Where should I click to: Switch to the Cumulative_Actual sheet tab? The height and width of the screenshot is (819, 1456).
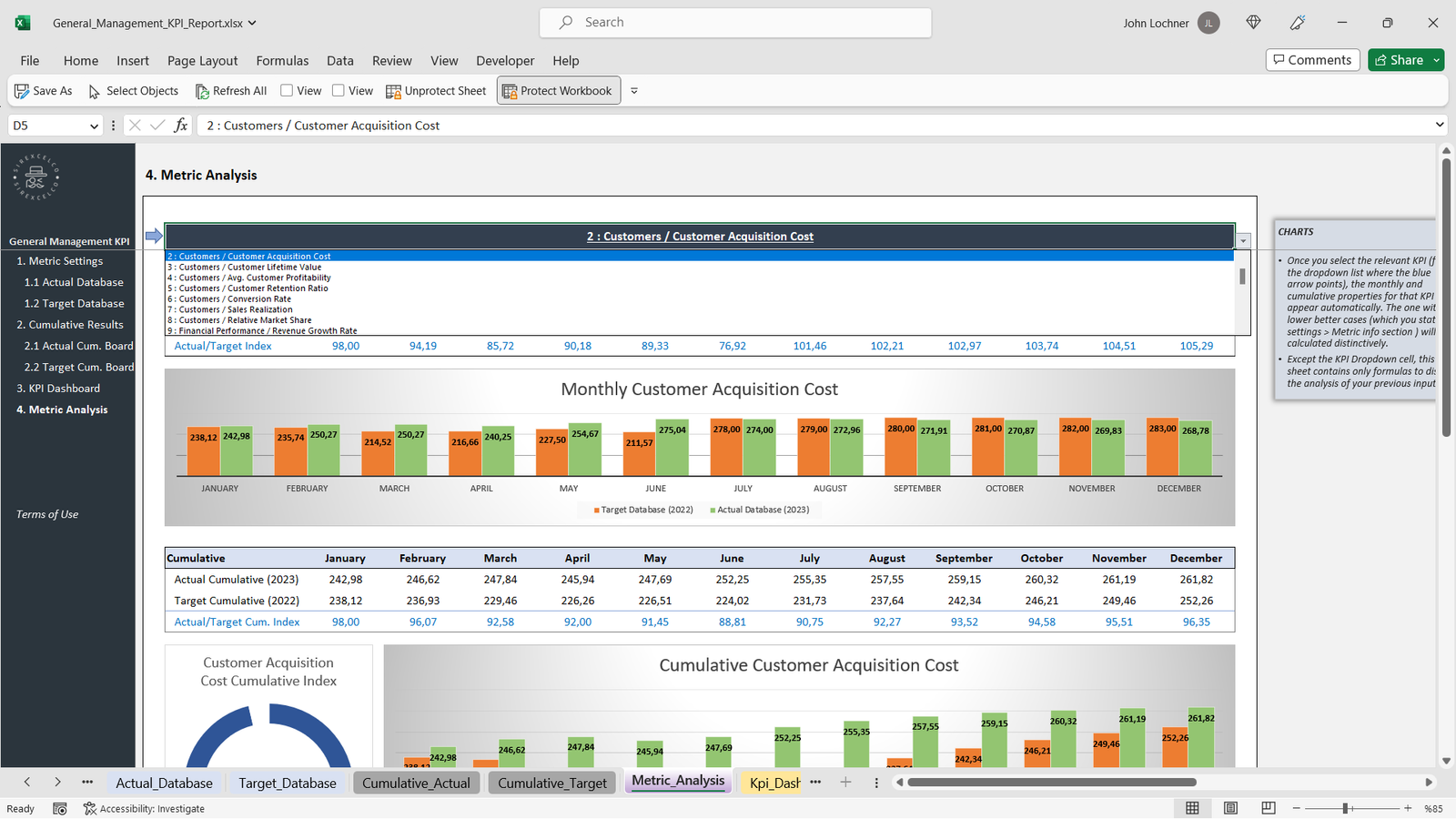pyautogui.click(x=416, y=783)
